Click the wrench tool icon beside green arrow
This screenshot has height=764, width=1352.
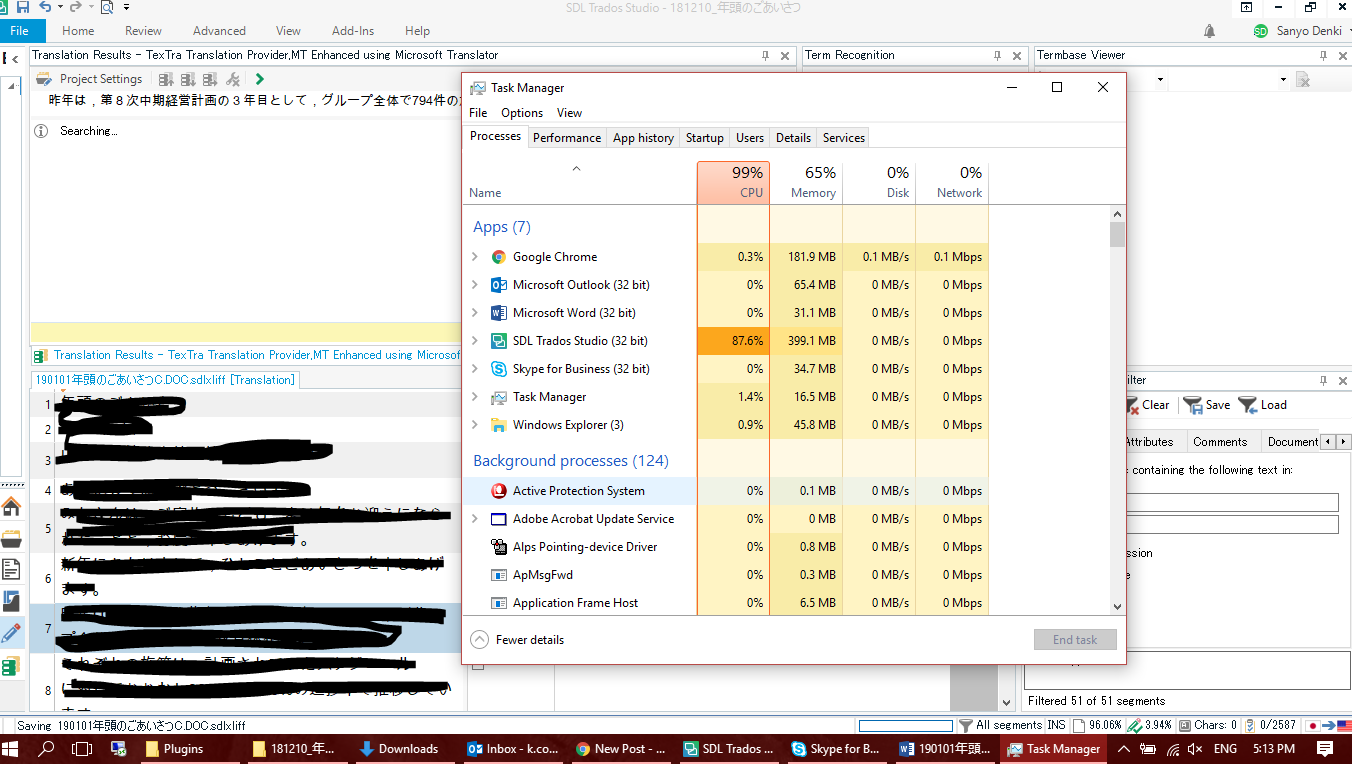pyautogui.click(x=233, y=79)
